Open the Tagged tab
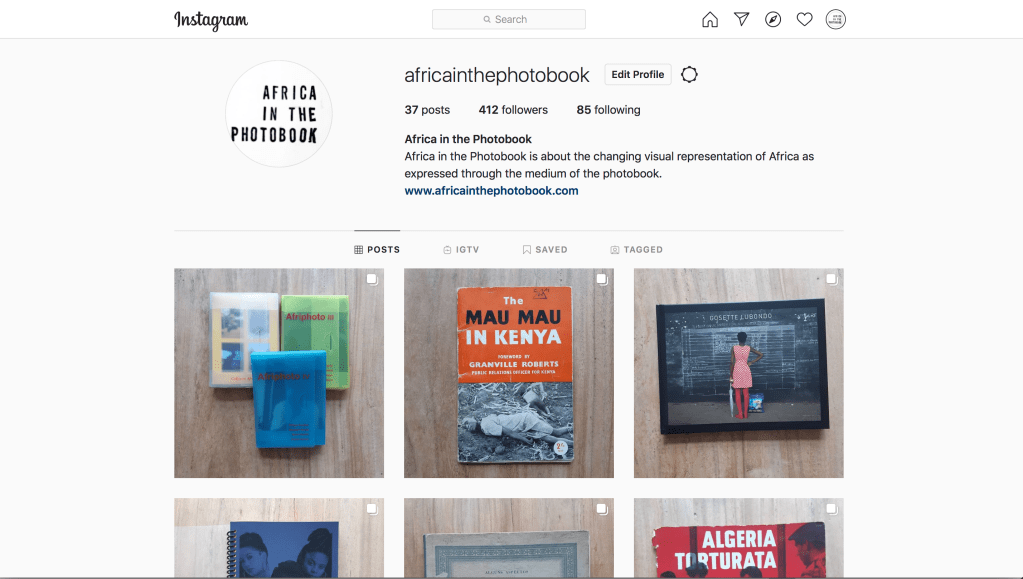The height and width of the screenshot is (579, 1023). coord(636,250)
